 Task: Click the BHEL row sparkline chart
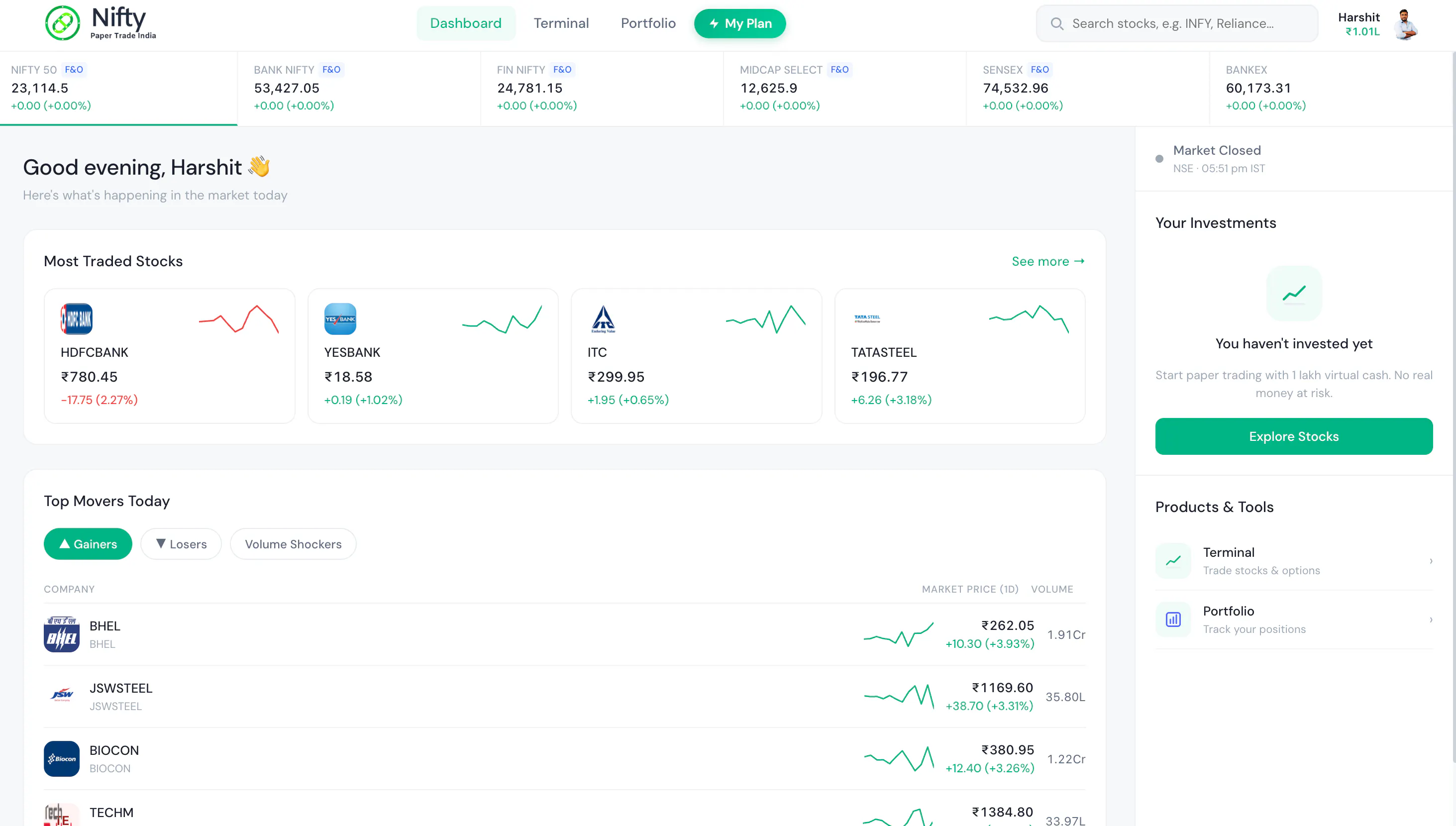pyautogui.click(x=899, y=634)
